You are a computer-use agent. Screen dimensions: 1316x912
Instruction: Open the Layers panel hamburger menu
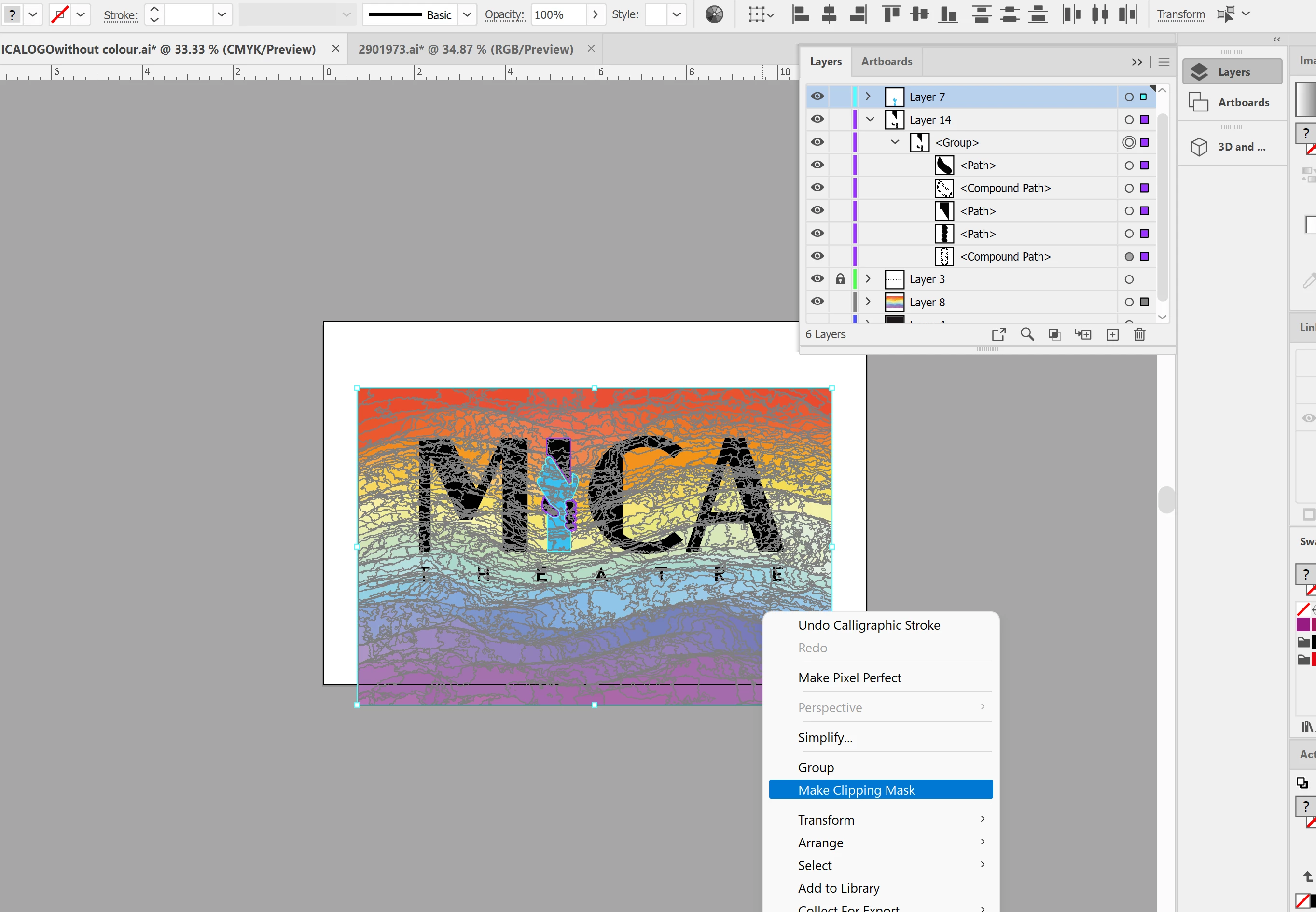1164,62
